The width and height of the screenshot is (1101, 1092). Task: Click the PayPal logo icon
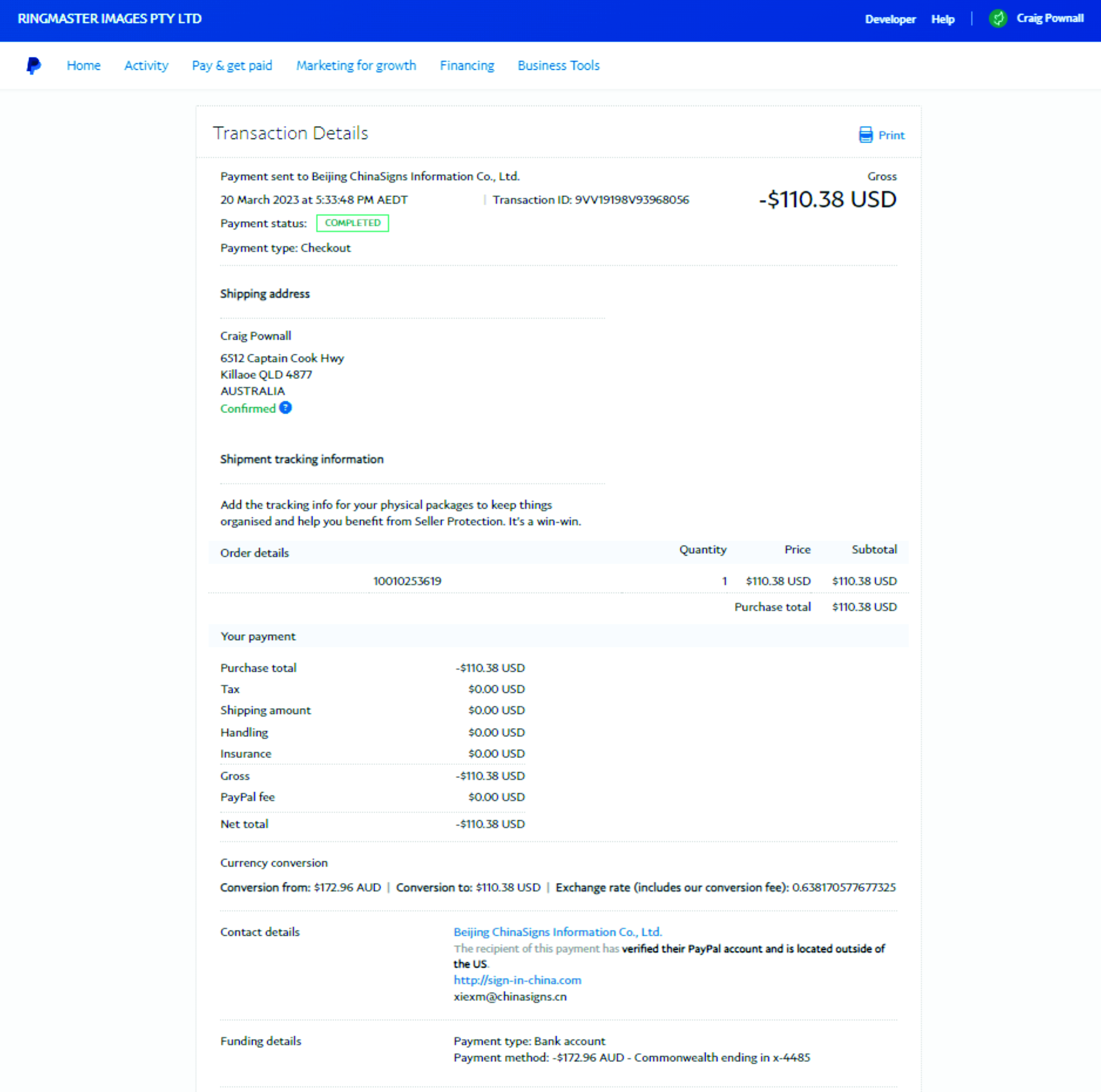click(34, 65)
